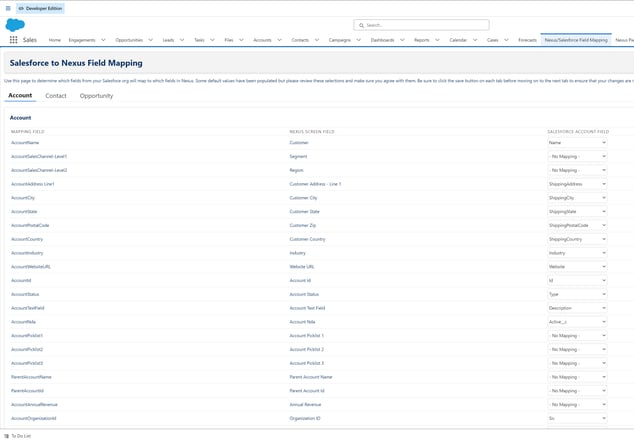The height and width of the screenshot is (442, 634).
Task: Click the 'Customer Address - Line 1' text
Action: [315, 184]
